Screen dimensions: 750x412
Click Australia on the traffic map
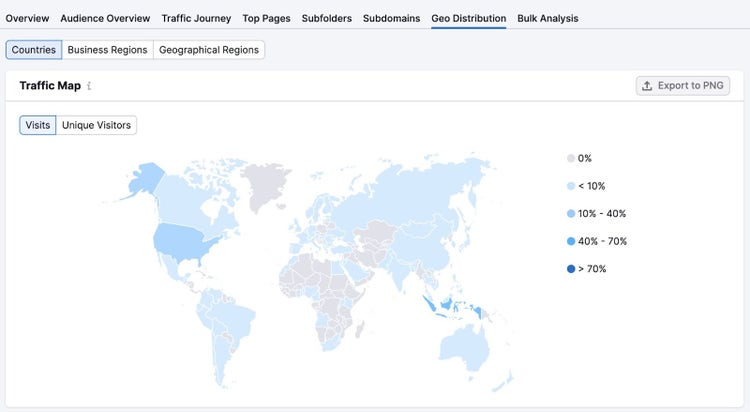[465, 348]
